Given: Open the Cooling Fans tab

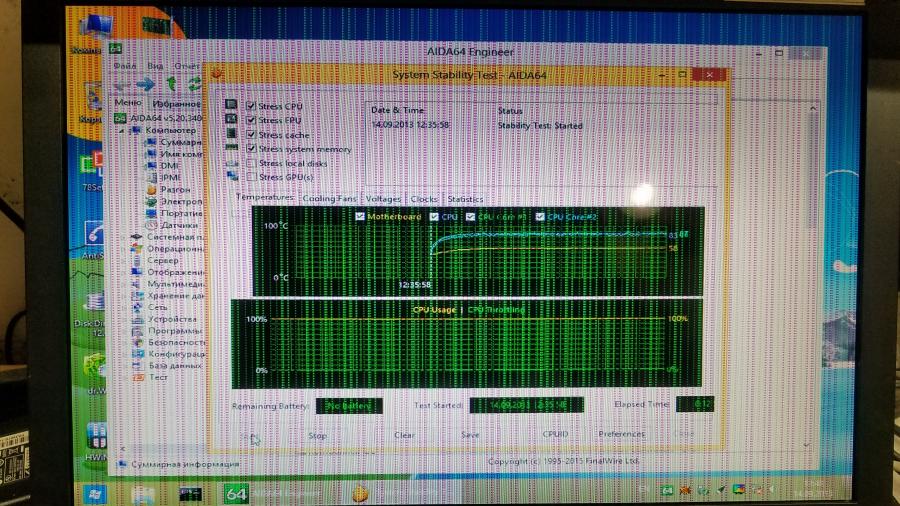Looking at the screenshot, I should click(x=329, y=198).
